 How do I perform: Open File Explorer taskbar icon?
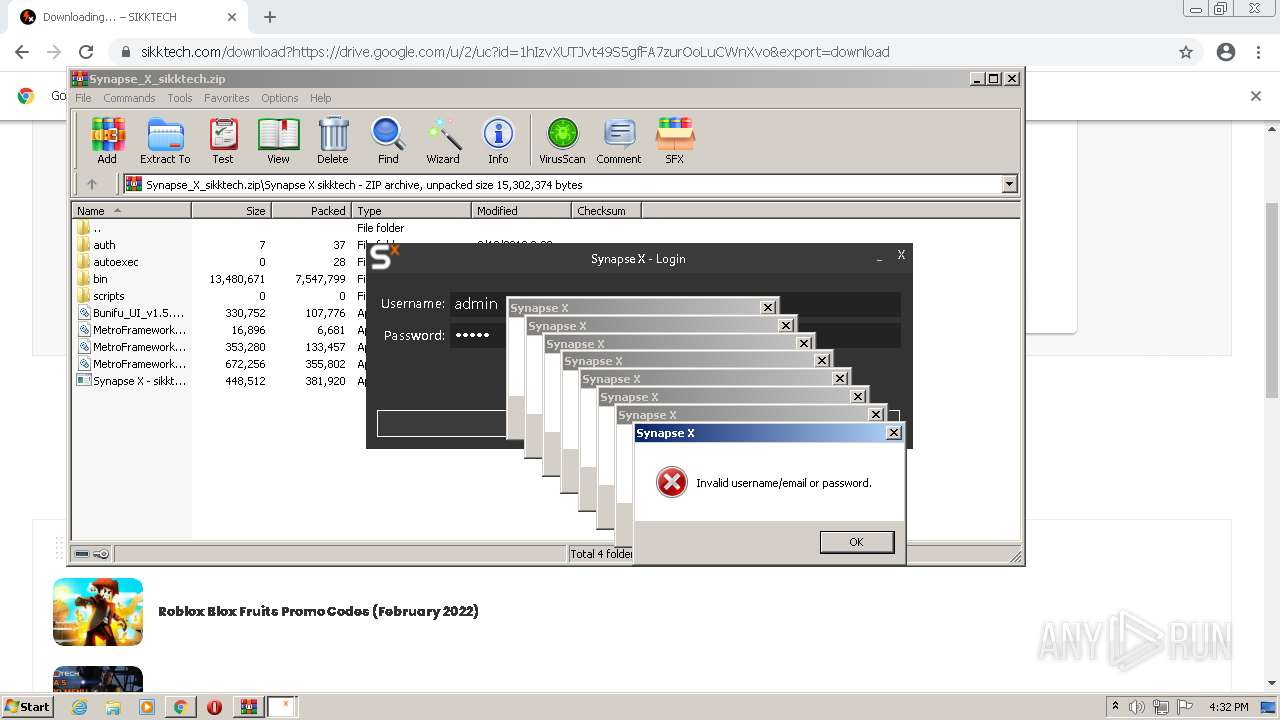(x=113, y=707)
